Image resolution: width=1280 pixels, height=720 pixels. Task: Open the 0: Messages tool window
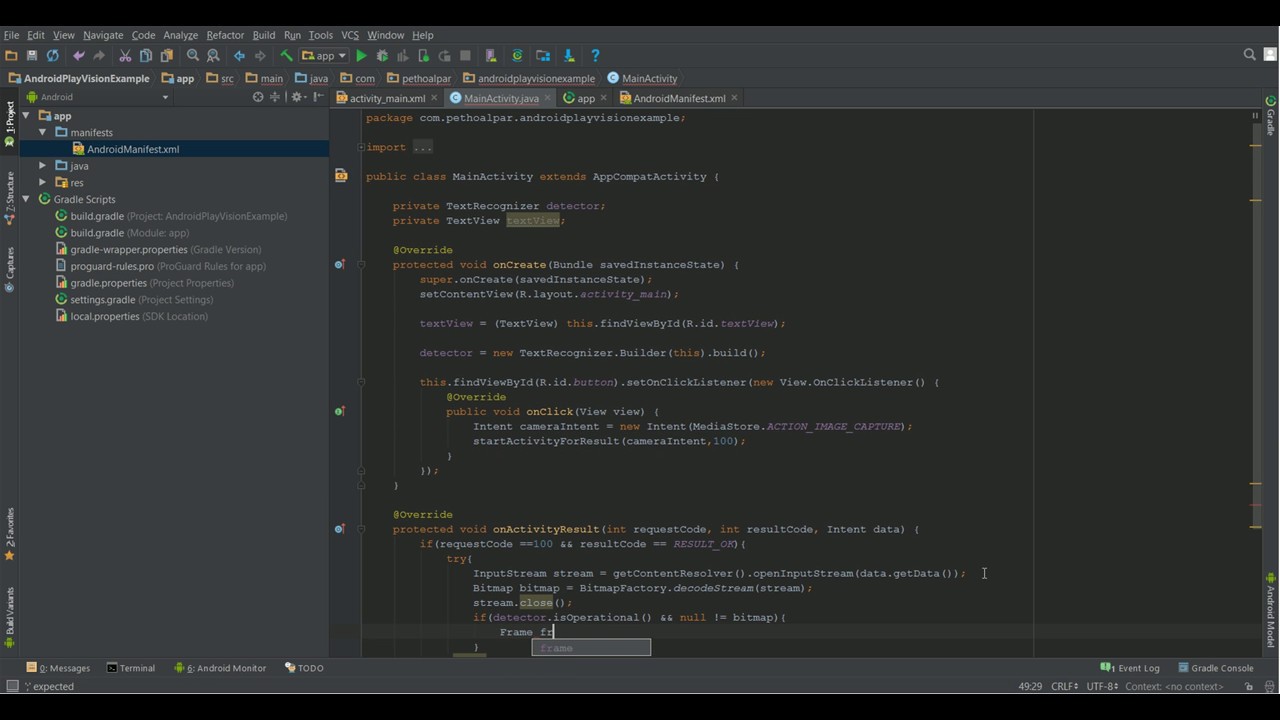click(x=58, y=668)
